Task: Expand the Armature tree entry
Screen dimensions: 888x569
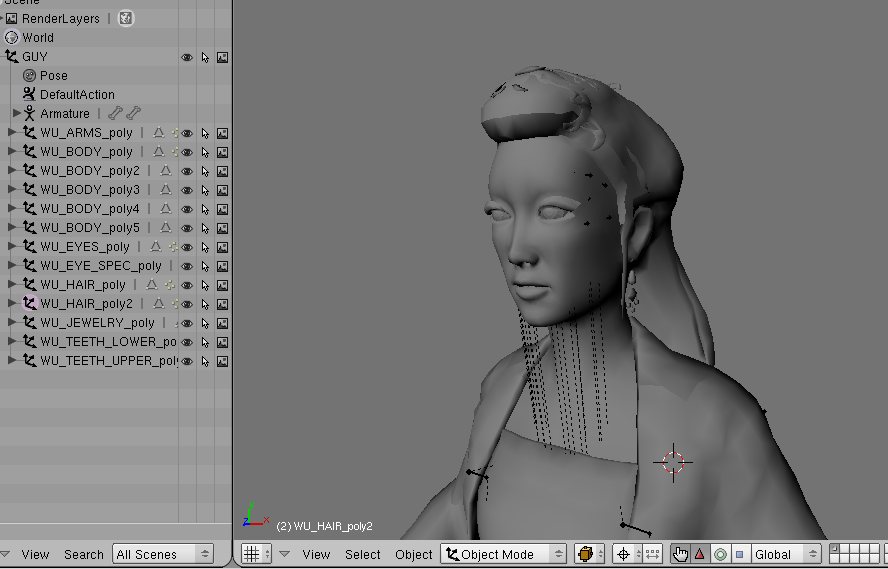Action: 16,113
